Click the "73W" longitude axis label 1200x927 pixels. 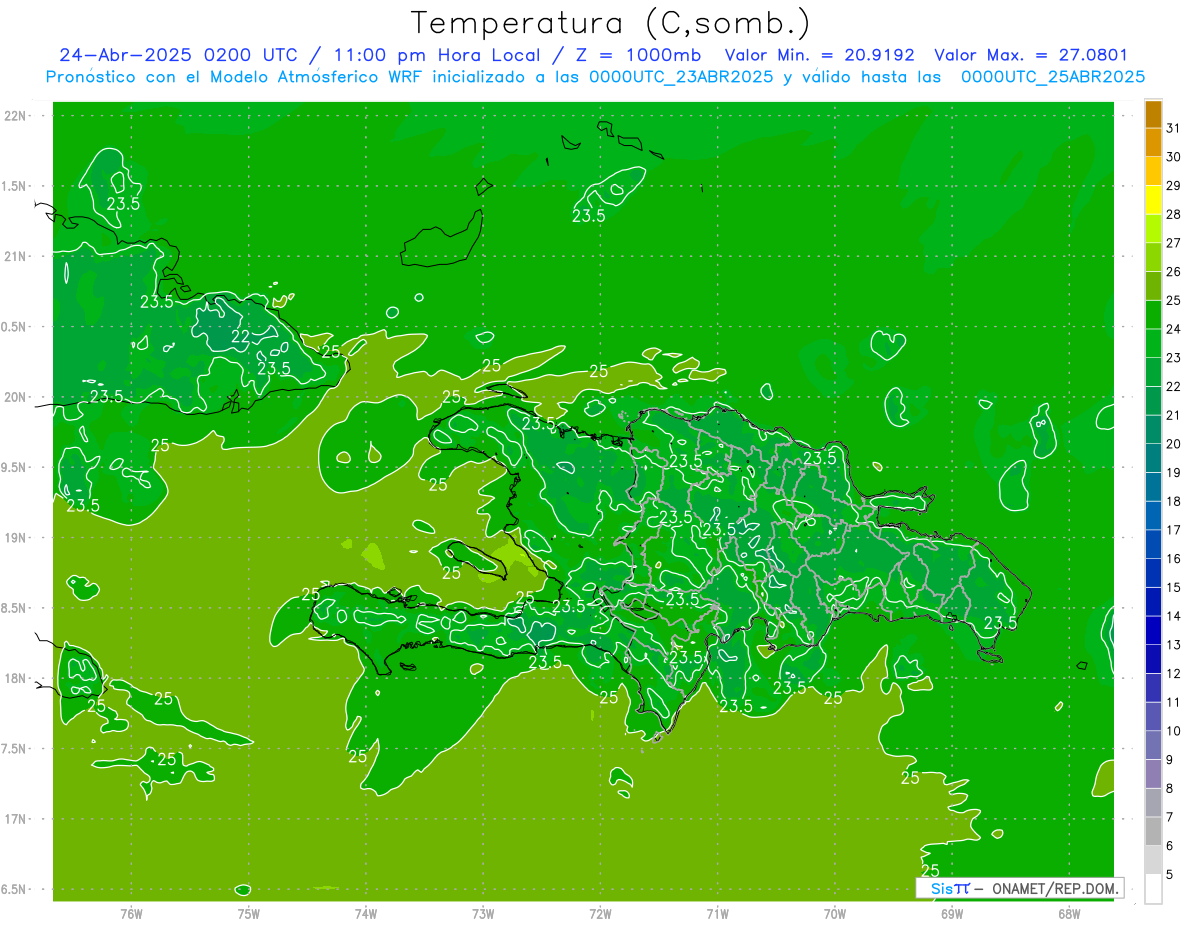coord(483,914)
